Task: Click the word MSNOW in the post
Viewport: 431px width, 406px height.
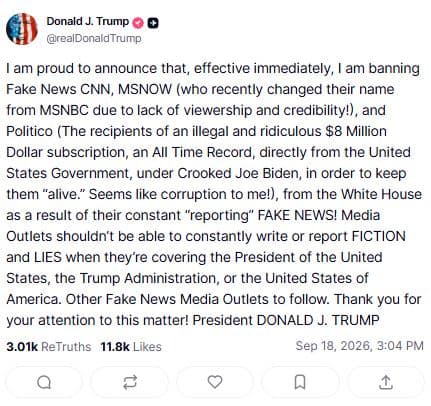Action: (145, 89)
